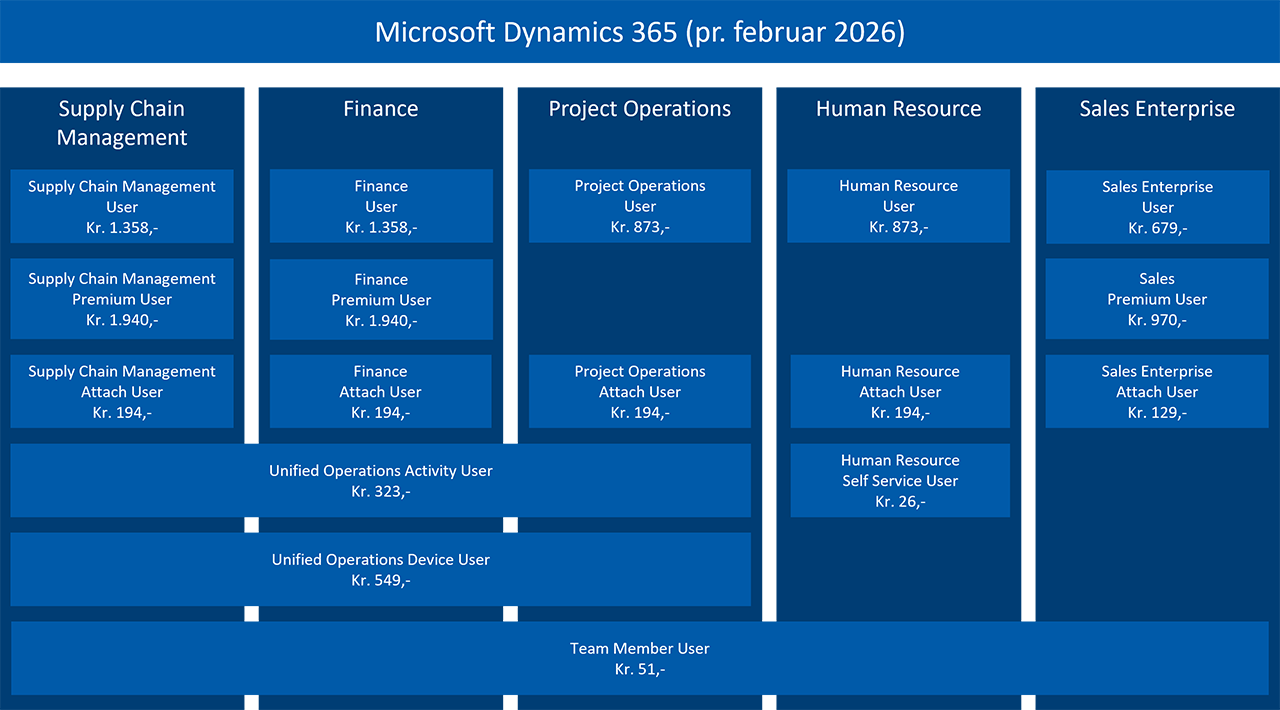Viewport: 1280px width, 710px height.
Task: Click the Human Resource column heading
Action: 898,109
